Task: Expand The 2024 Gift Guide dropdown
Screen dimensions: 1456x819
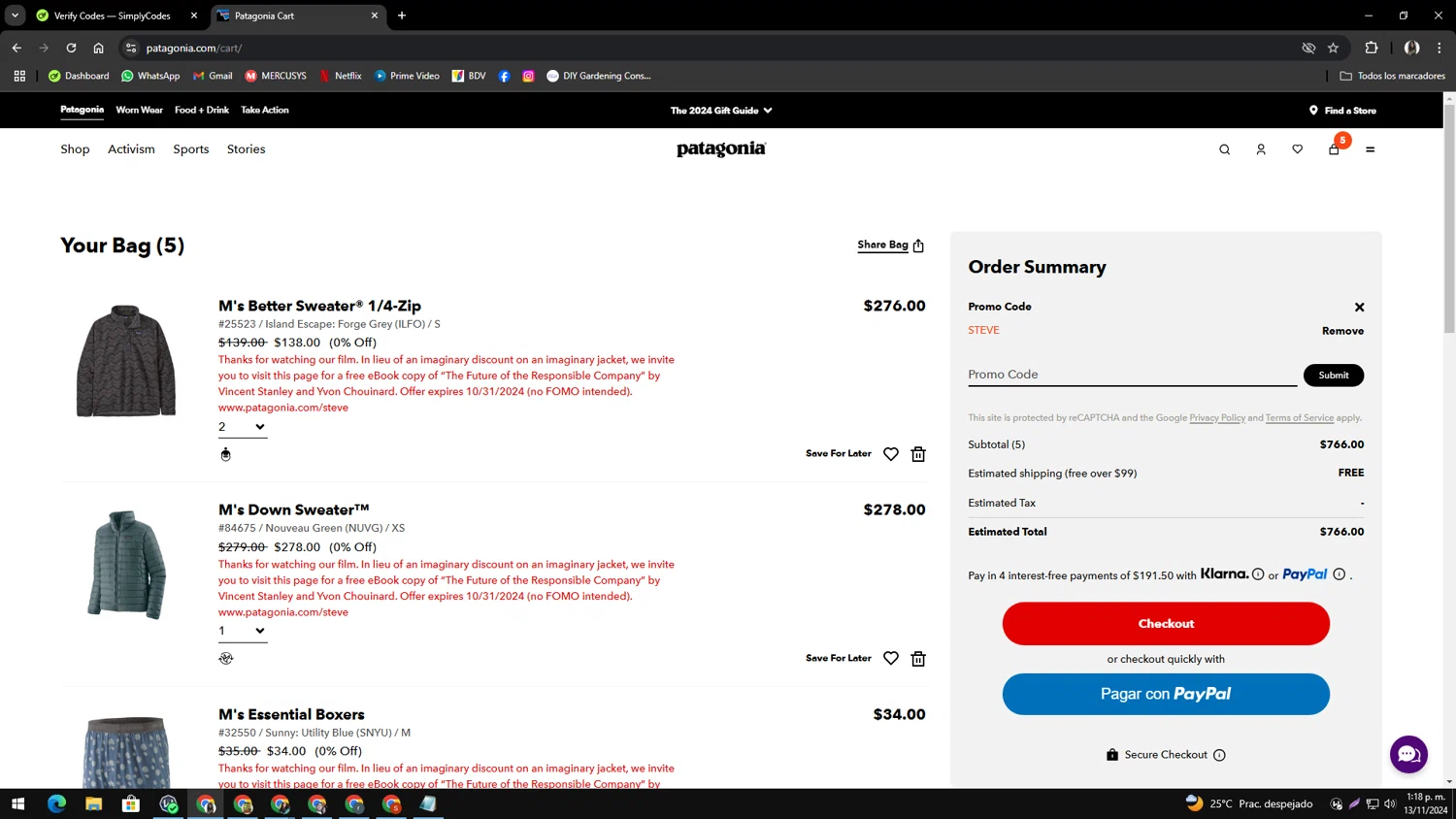Action: 721,111
